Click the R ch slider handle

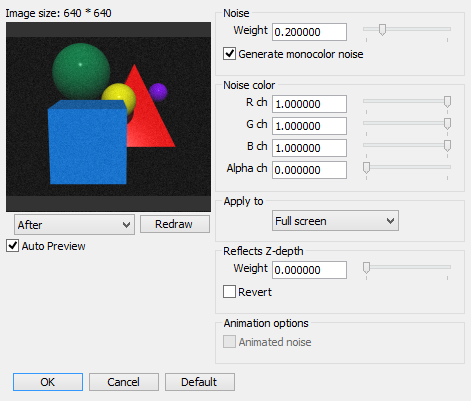tap(447, 102)
